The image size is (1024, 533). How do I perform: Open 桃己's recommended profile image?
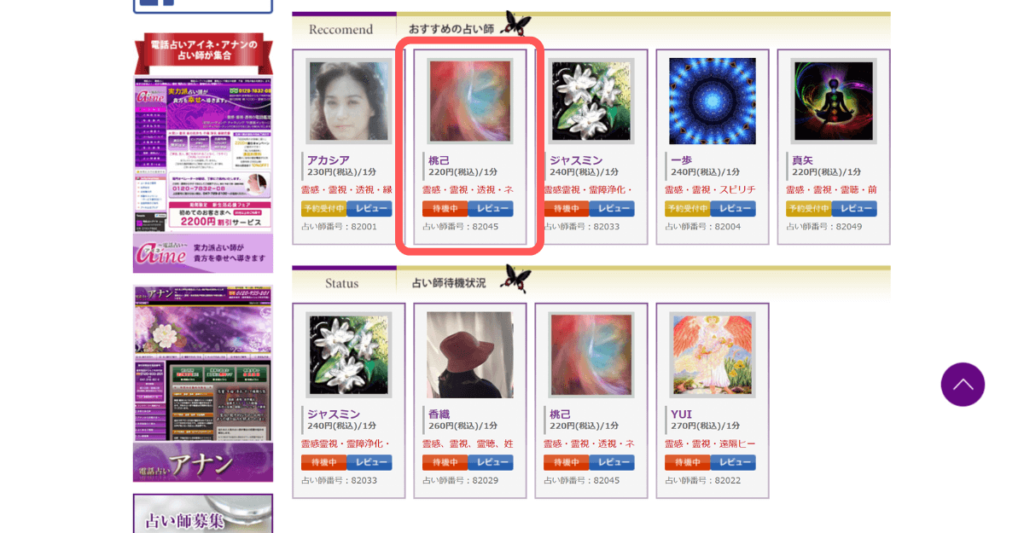click(470, 101)
